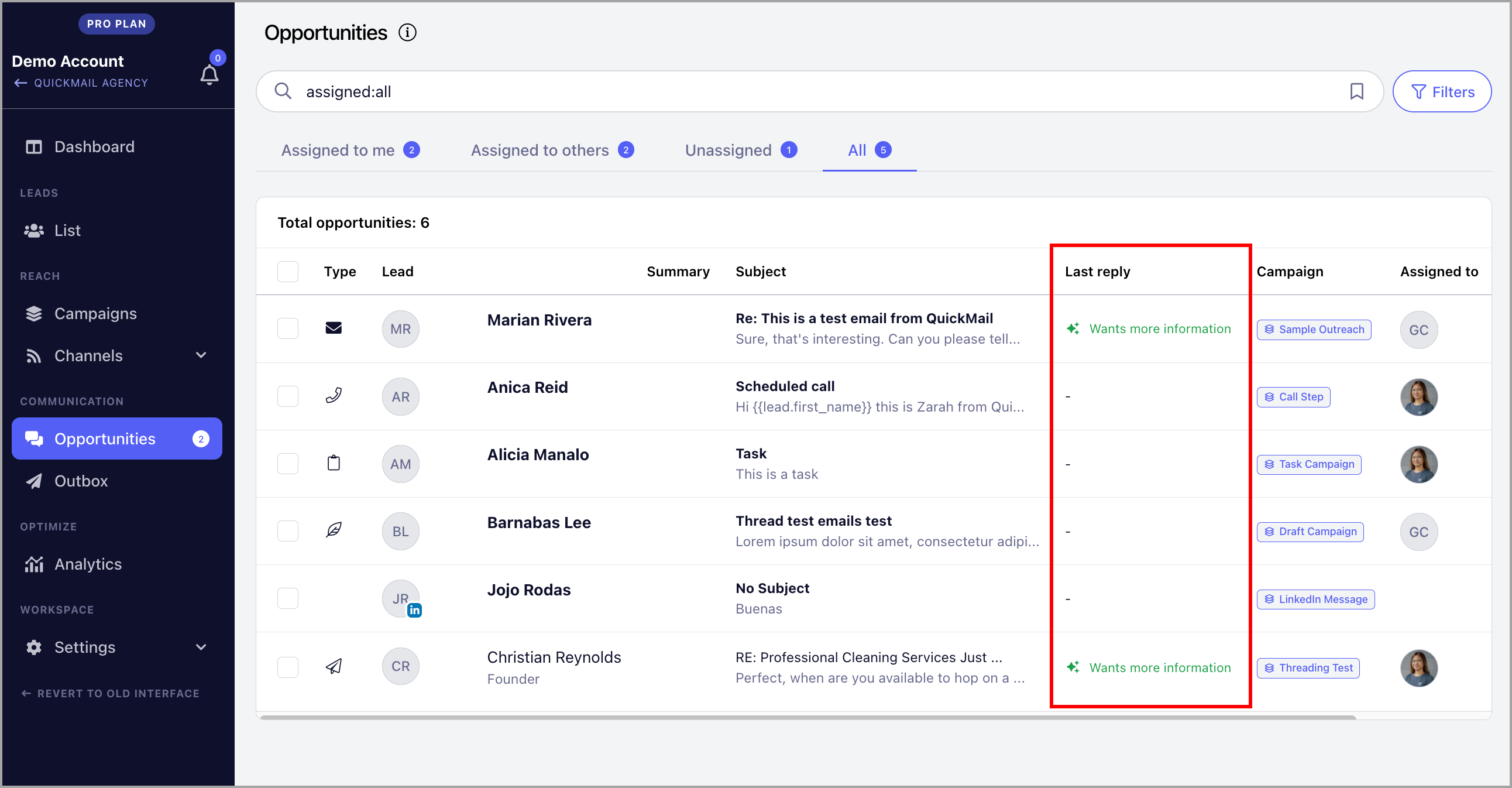The width and height of the screenshot is (1512, 788).
Task: Expand the Channels menu chevron
Action: click(201, 355)
